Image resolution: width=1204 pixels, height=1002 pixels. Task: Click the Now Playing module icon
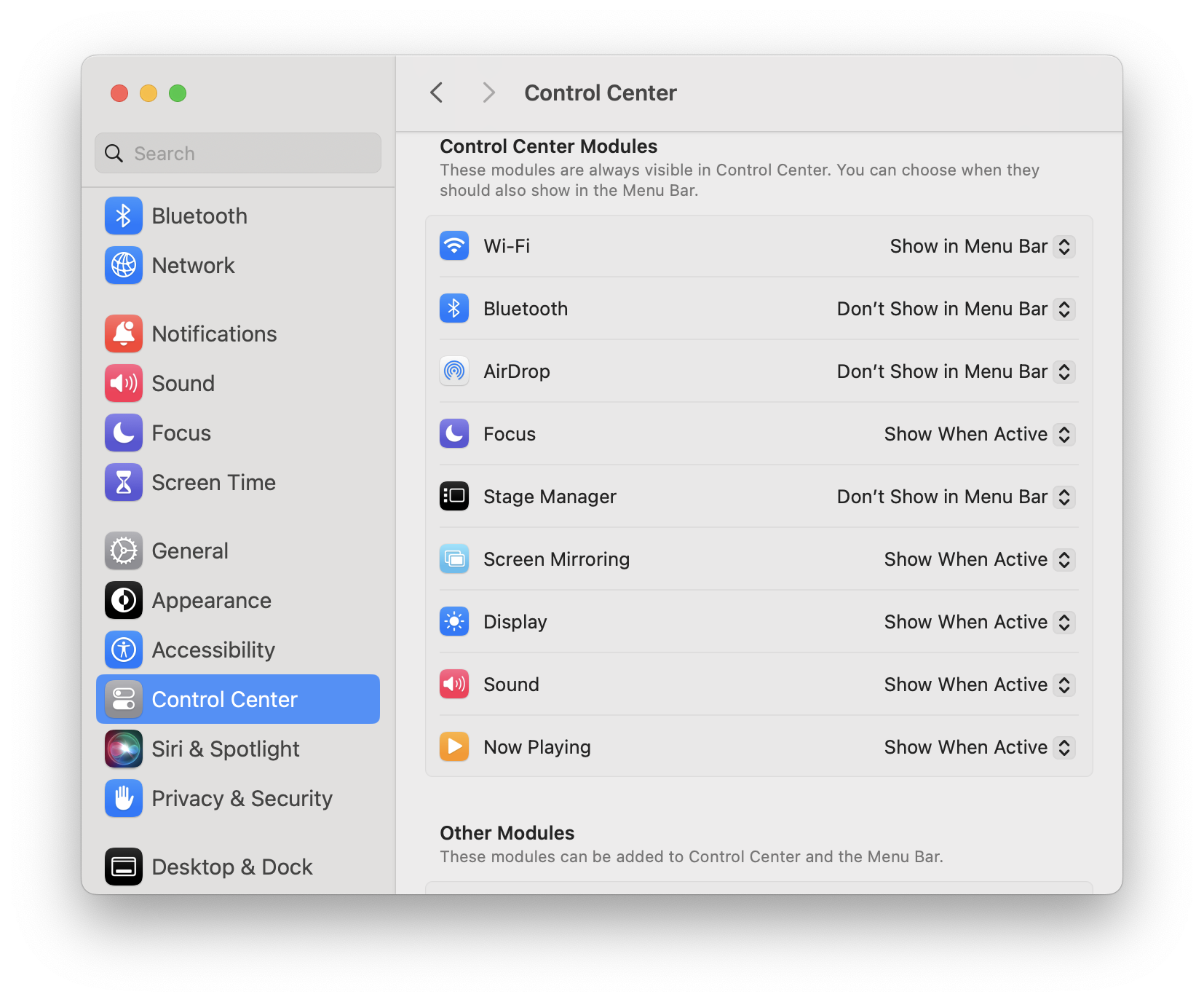pos(454,747)
